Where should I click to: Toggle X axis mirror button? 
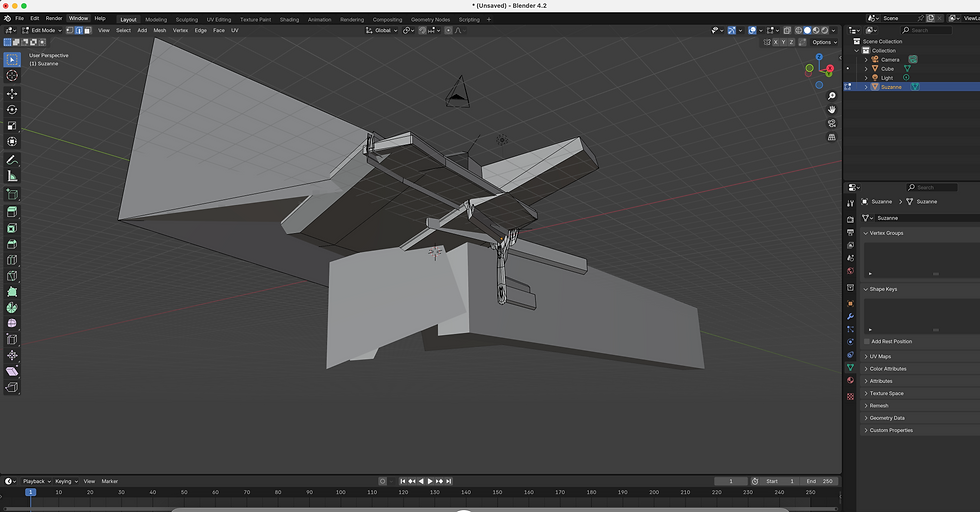point(776,42)
